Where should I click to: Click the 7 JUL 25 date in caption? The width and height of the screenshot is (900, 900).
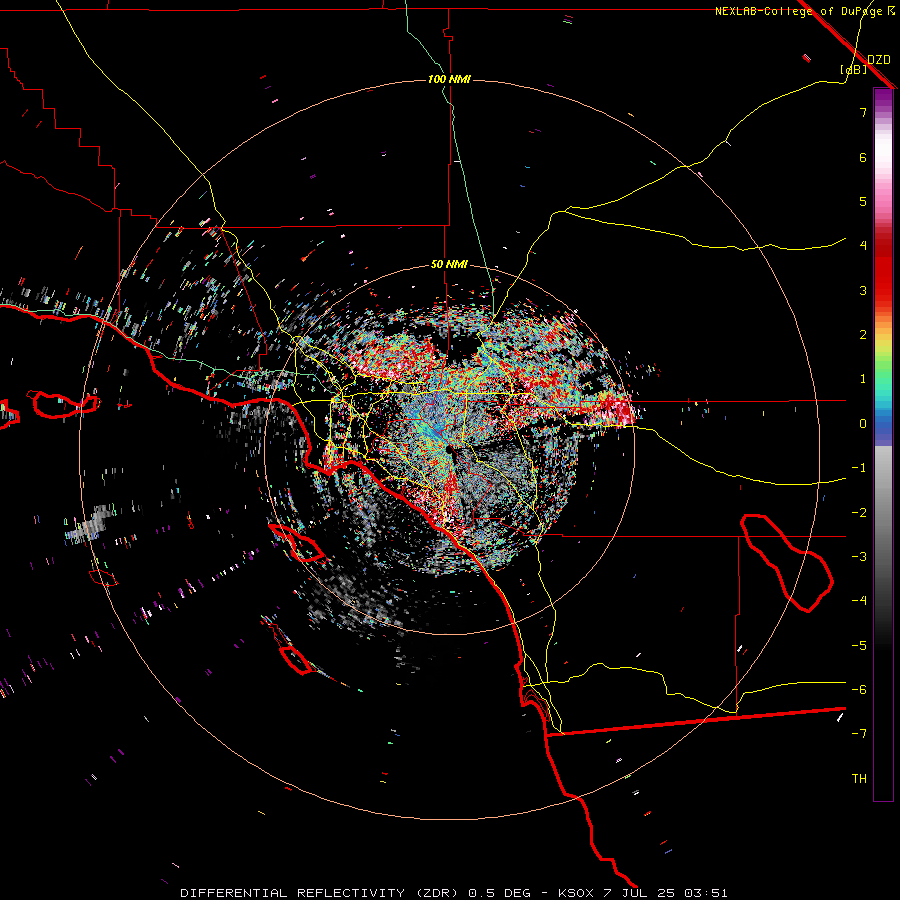coord(639,893)
